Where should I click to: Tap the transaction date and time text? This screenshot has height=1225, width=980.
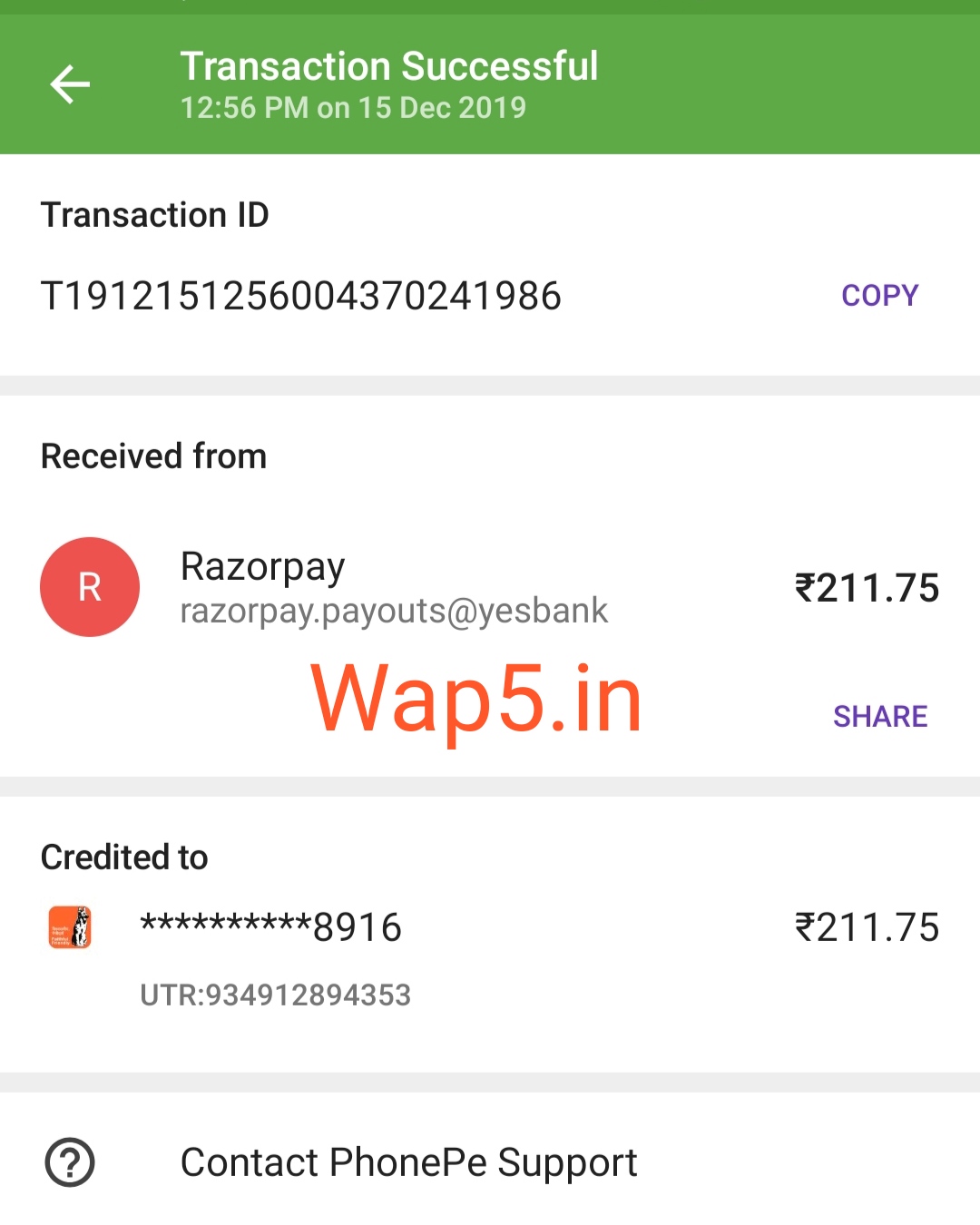pyautogui.click(x=353, y=108)
